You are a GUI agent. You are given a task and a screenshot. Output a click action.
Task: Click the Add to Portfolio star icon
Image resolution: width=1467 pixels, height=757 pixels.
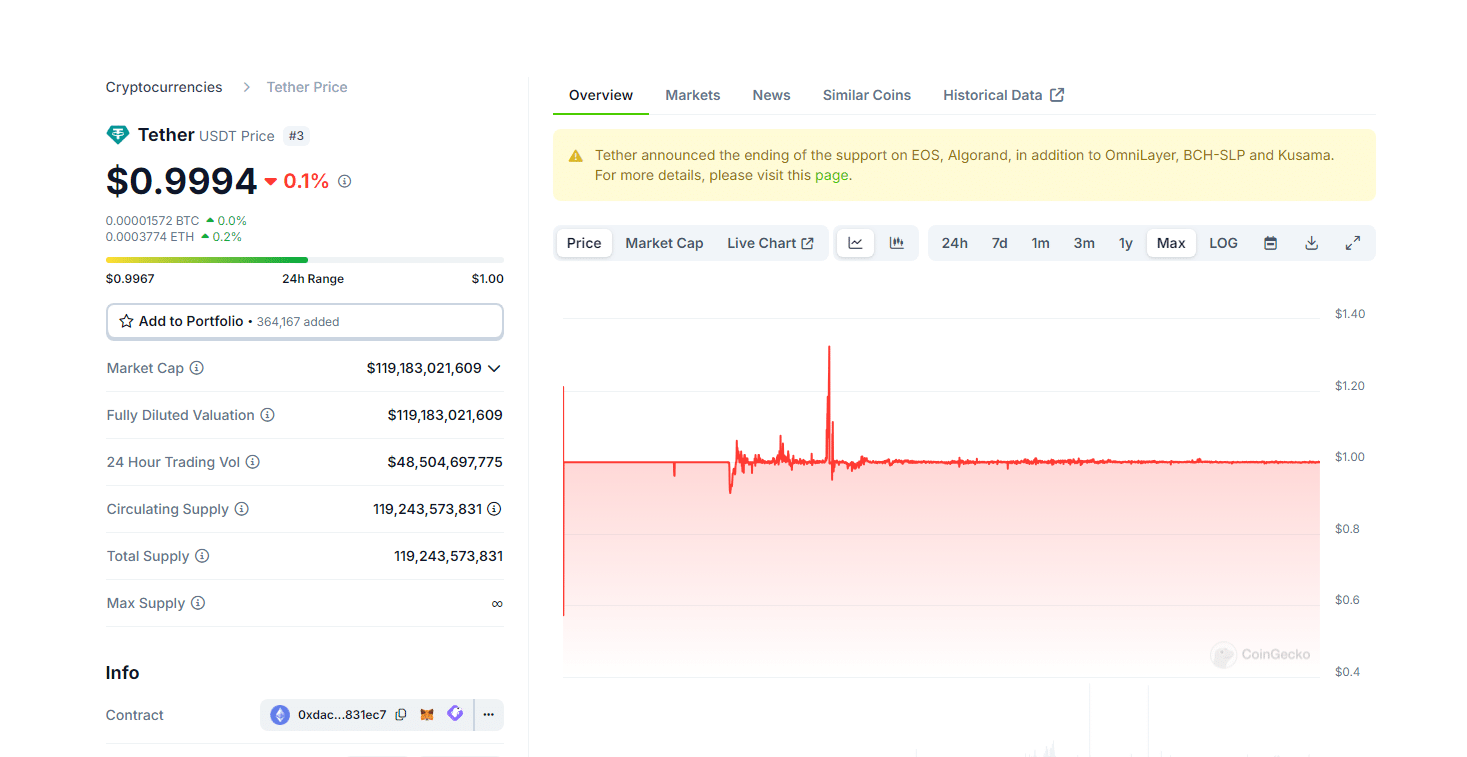coord(126,321)
